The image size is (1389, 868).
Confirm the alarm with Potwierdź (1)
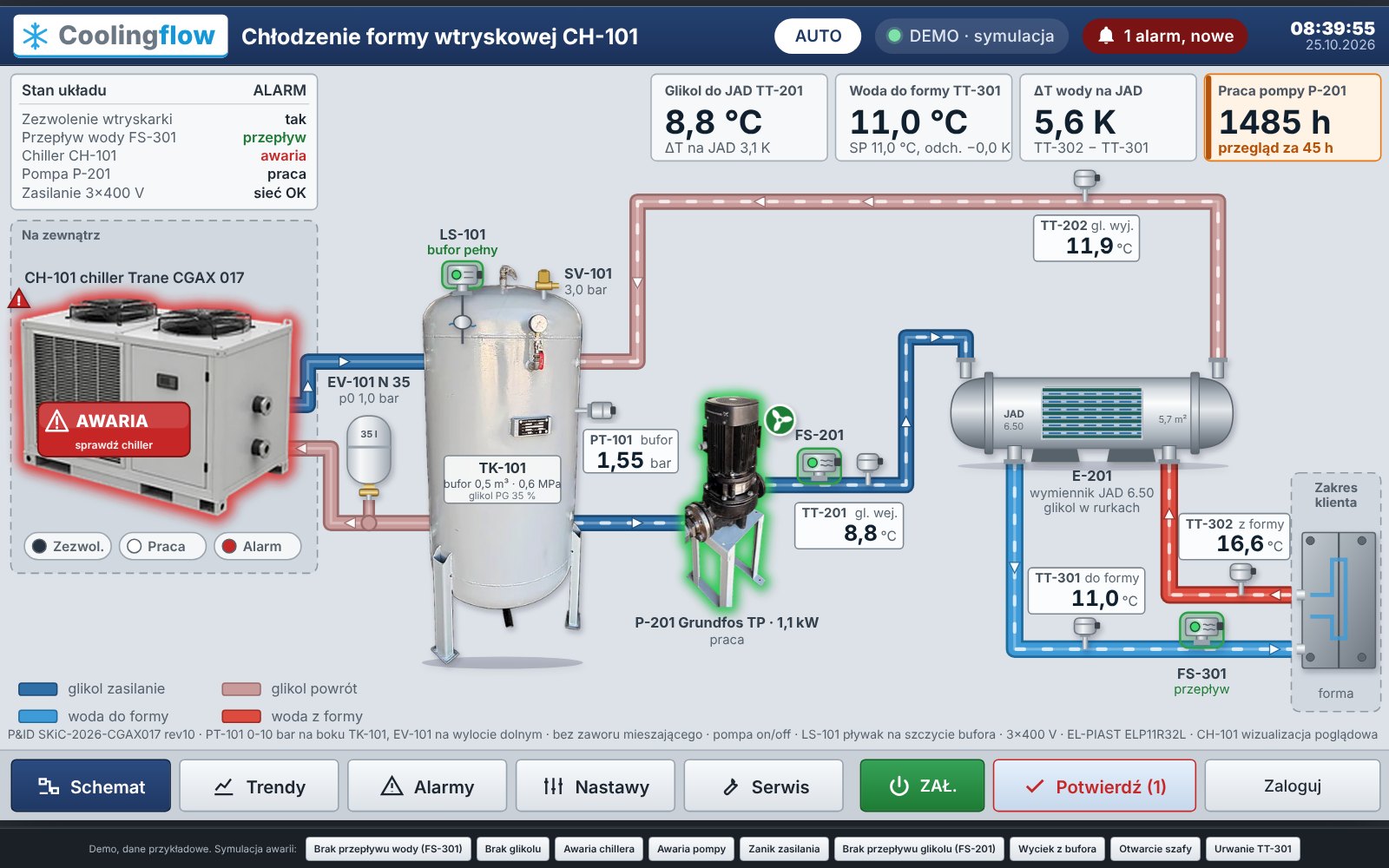coord(1095,786)
